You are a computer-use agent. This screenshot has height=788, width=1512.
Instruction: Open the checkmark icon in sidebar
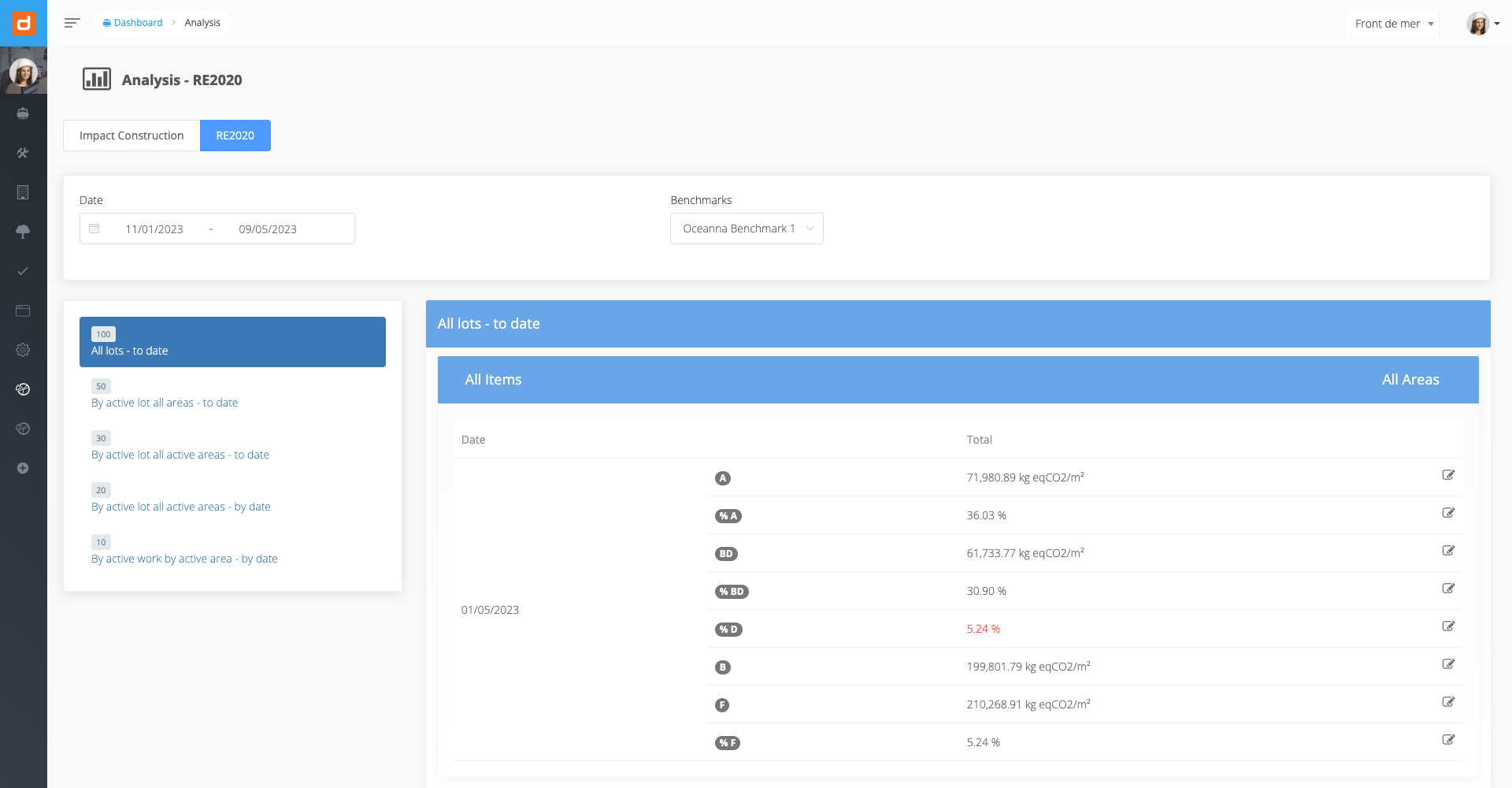(x=23, y=271)
